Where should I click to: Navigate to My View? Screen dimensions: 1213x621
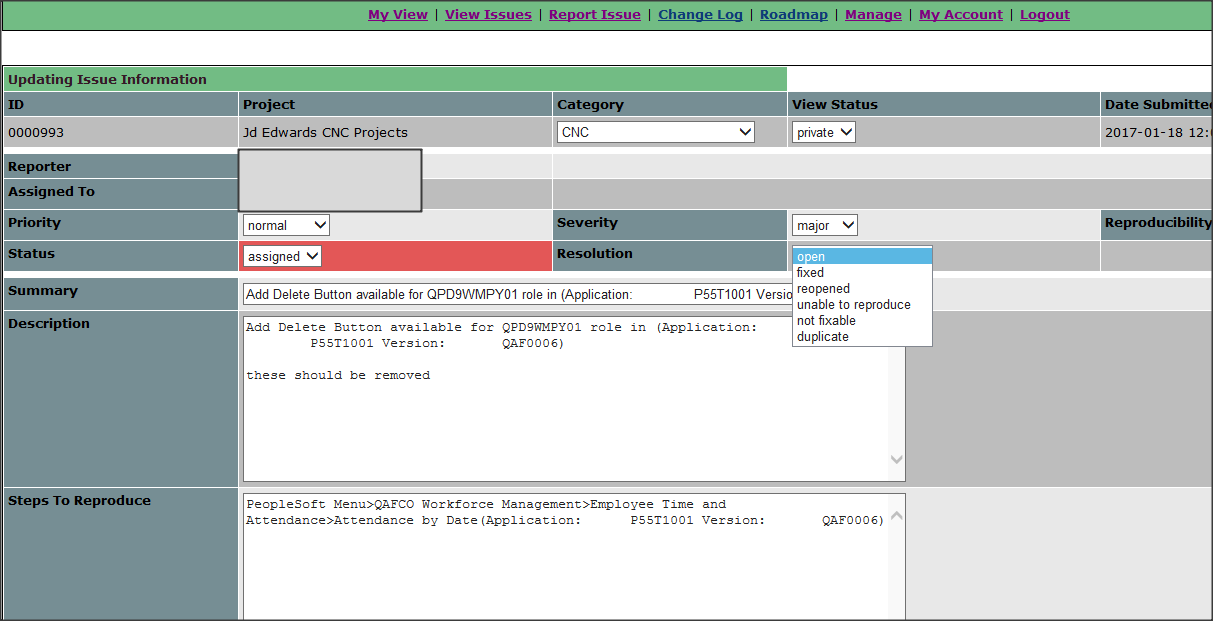pos(397,14)
